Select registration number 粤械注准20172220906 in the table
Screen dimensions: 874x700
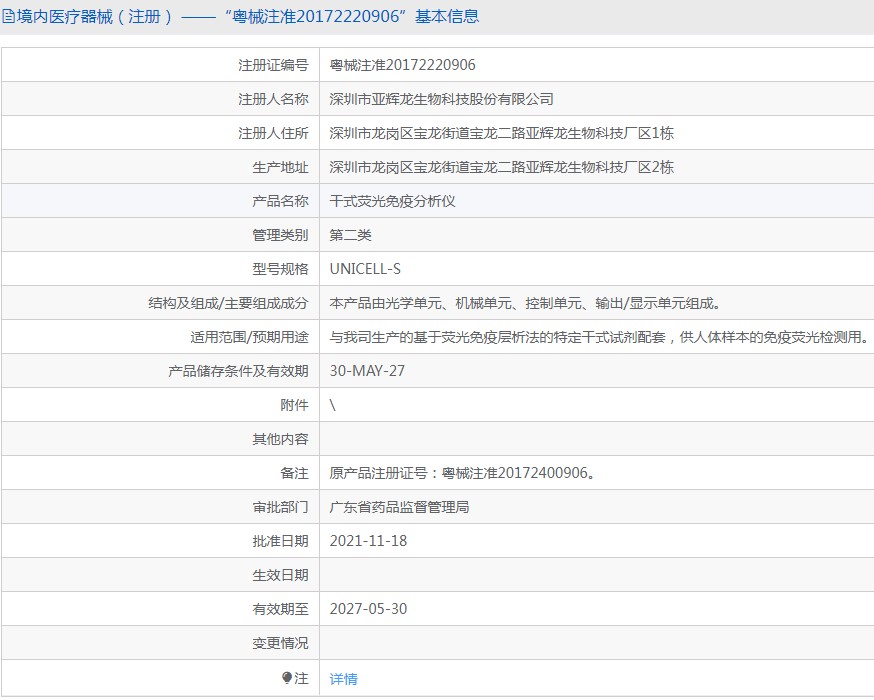pos(402,65)
